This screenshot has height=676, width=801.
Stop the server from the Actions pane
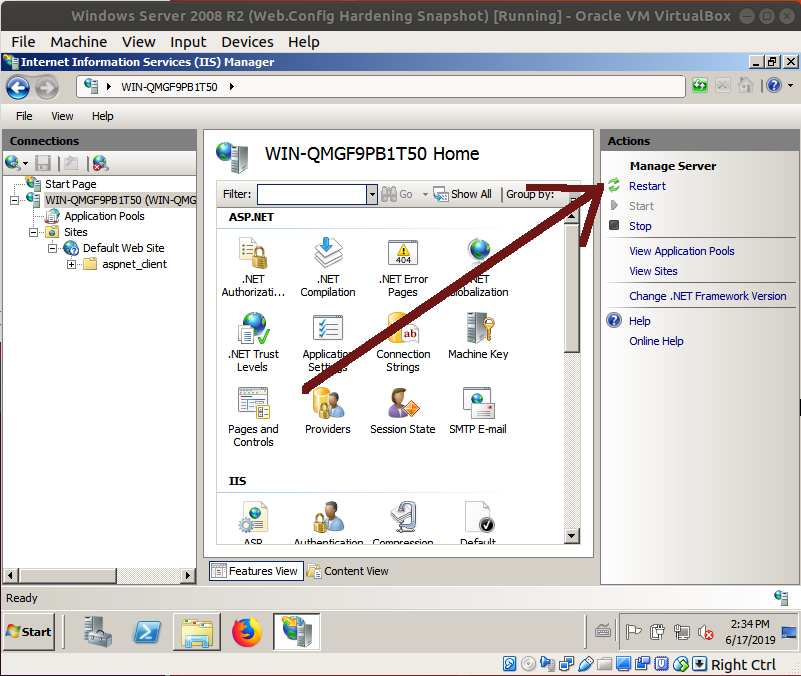click(640, 226)
